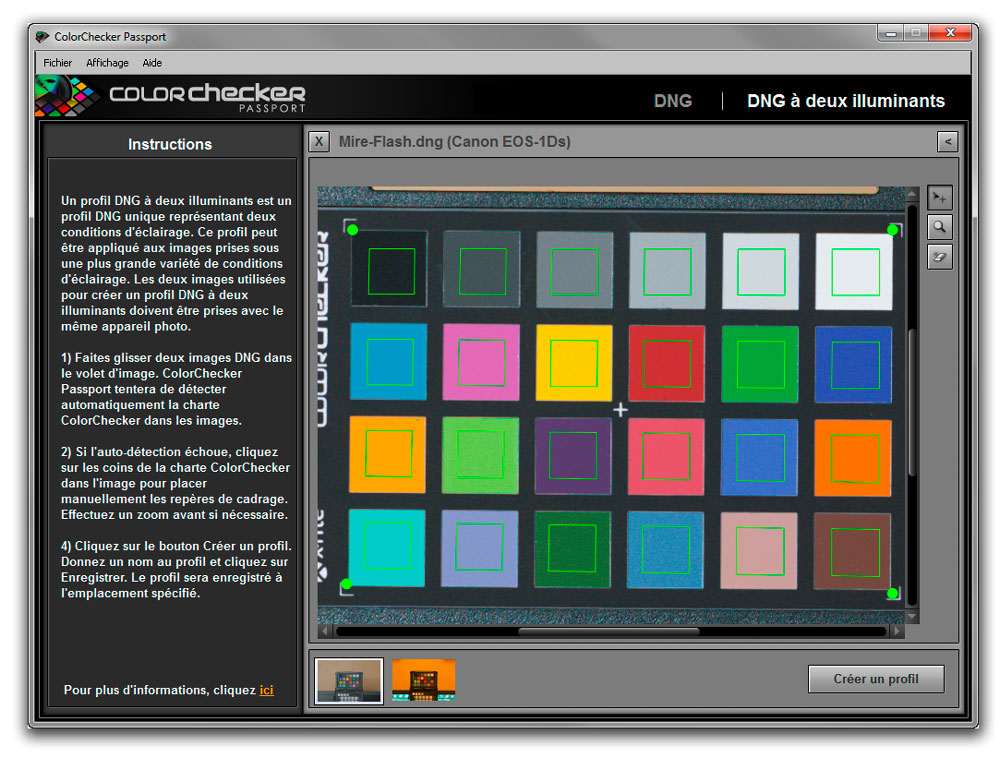Image resolution: width=1000 pixels, height=758 pixels.
Task: Switch to DNG à deux illuminants tab
Action: 846,101
